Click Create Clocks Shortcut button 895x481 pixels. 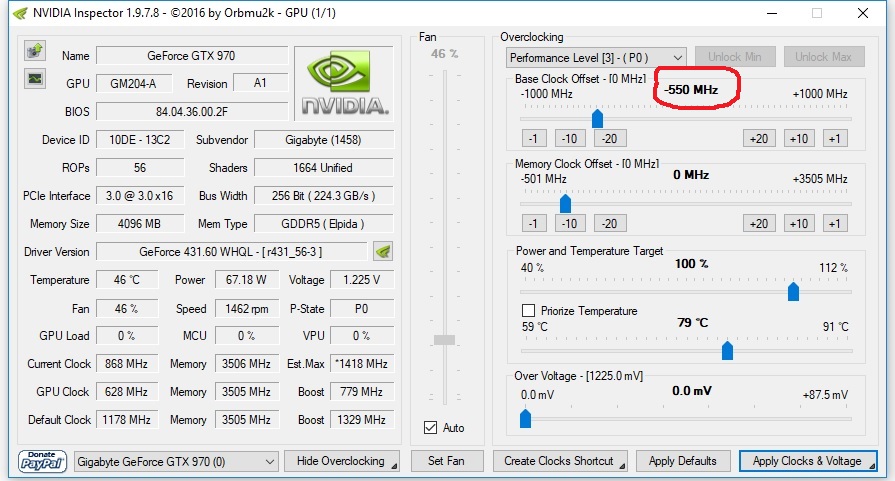point(559,461)
